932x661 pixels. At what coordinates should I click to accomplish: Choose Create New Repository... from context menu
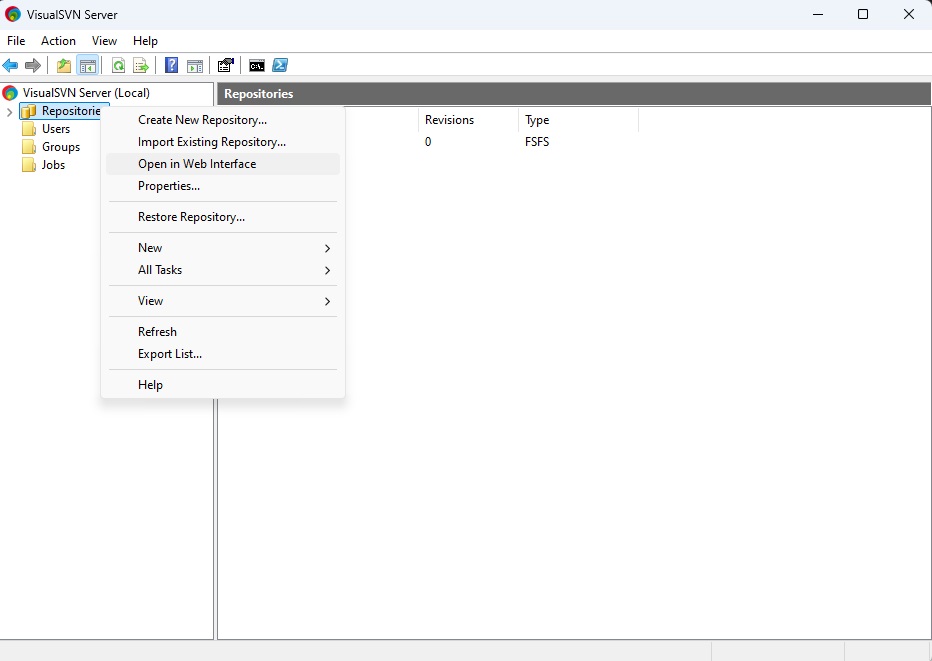coord(202,120)
